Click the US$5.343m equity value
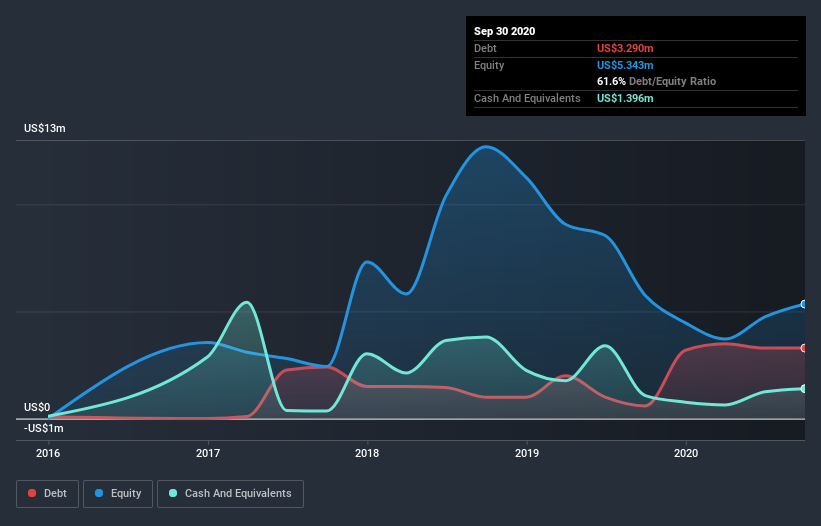Image resolution: width=821 pixels, height=526 pixels. (625, 65)
